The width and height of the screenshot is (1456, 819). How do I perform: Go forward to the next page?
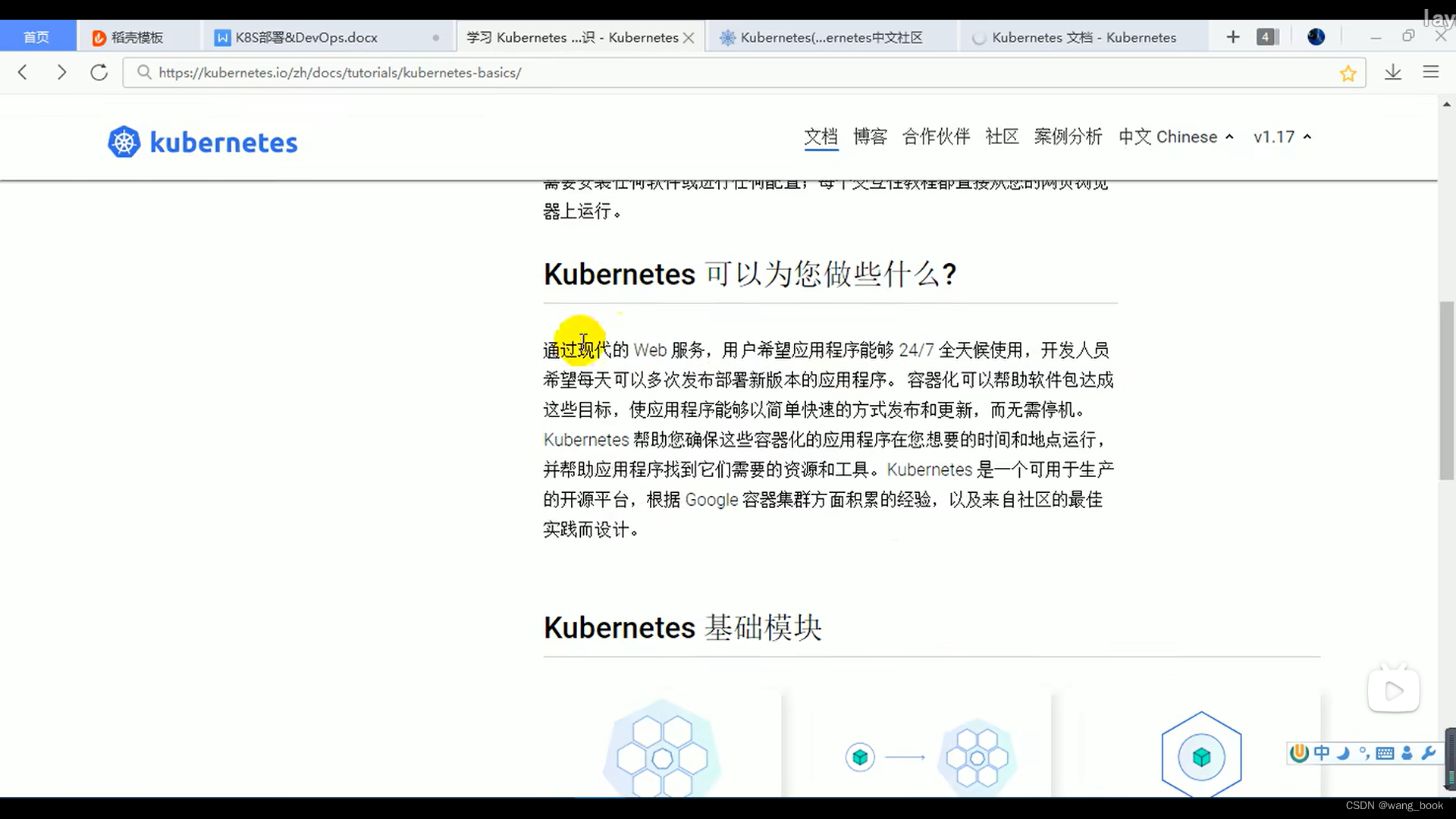[61, 72]
